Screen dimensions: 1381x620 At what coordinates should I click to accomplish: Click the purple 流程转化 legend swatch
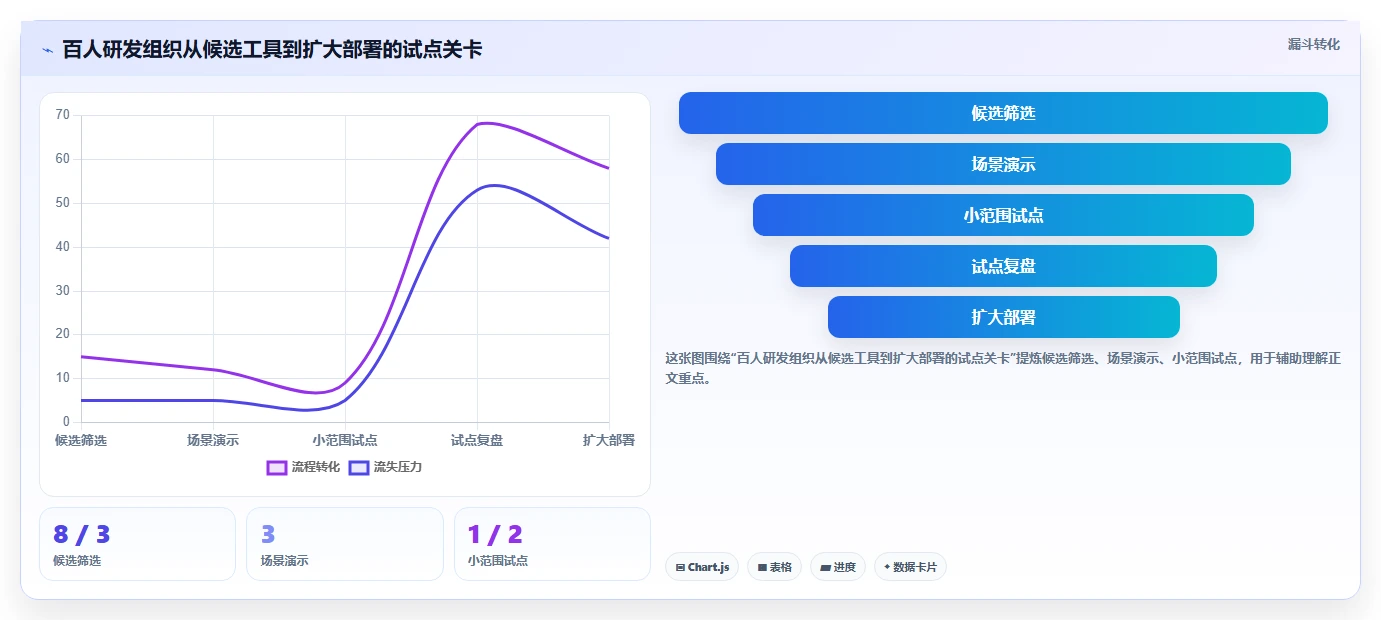tap(277, 468)
